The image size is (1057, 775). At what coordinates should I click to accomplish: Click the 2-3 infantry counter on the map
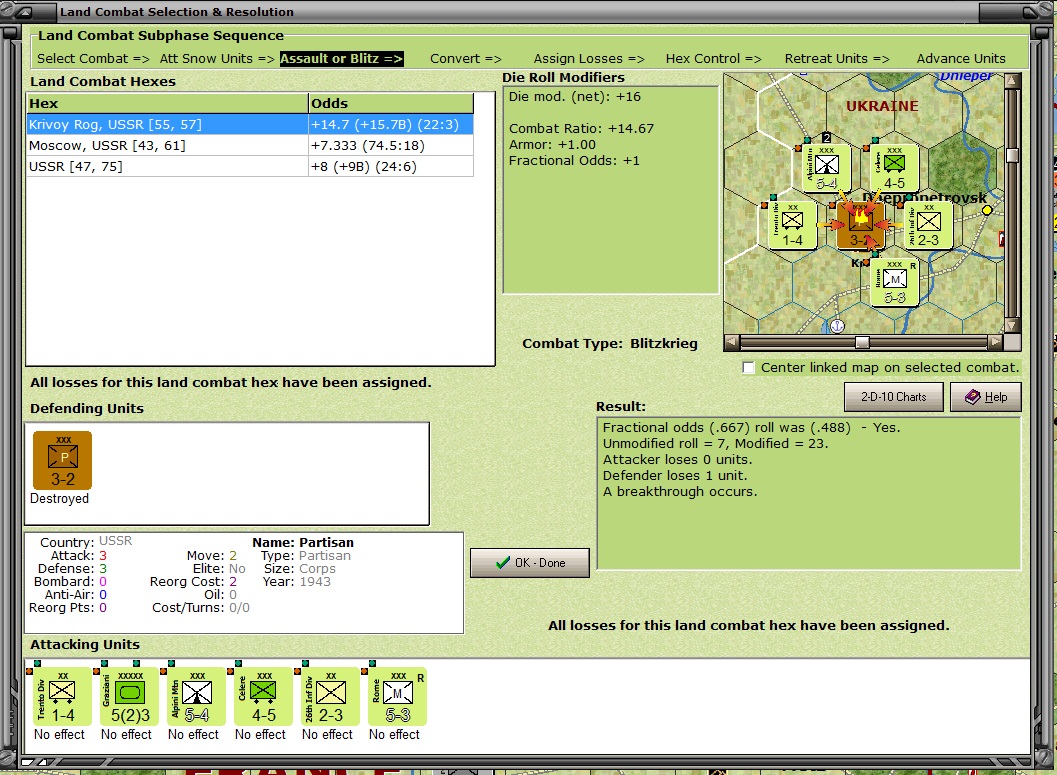click(928, 225)
